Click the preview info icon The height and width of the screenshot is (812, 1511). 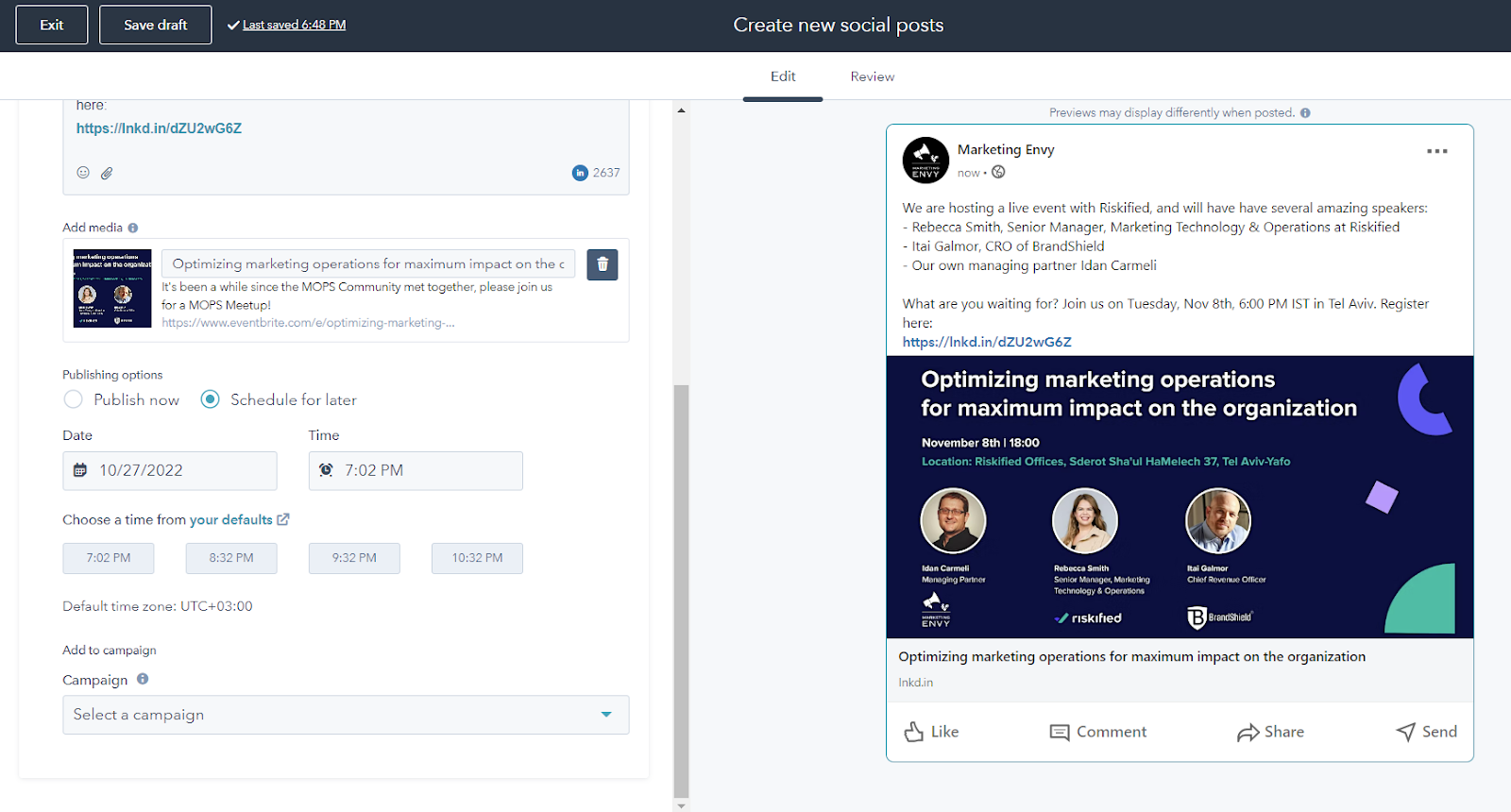click(x=1305, y=112)
